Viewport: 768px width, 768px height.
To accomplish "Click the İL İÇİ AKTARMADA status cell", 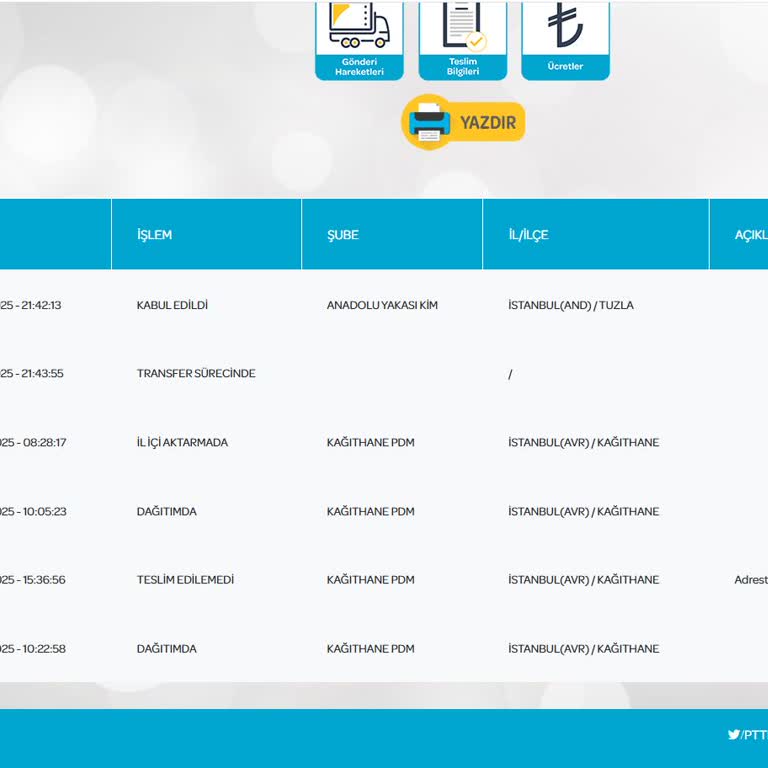I will 182,443.
